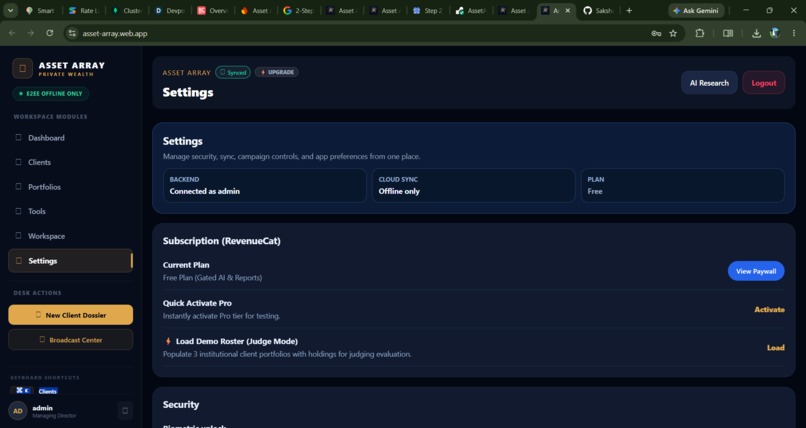Switch to the Workspace module
This screenshot has width=806, height=428.
(70, 236)
